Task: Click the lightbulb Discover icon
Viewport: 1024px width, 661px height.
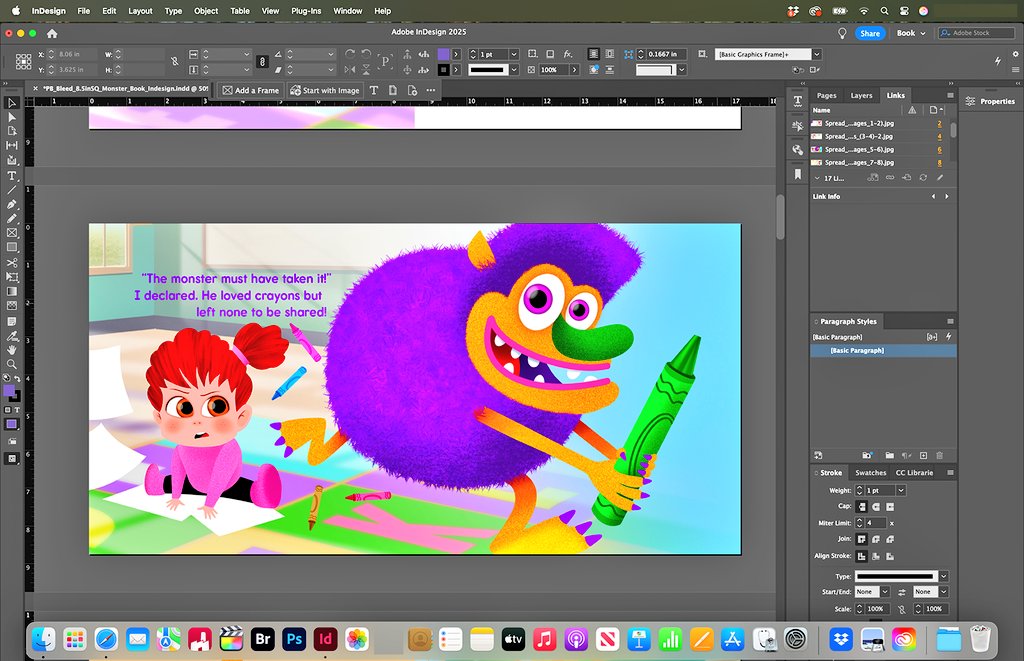Action: point(842,33)
